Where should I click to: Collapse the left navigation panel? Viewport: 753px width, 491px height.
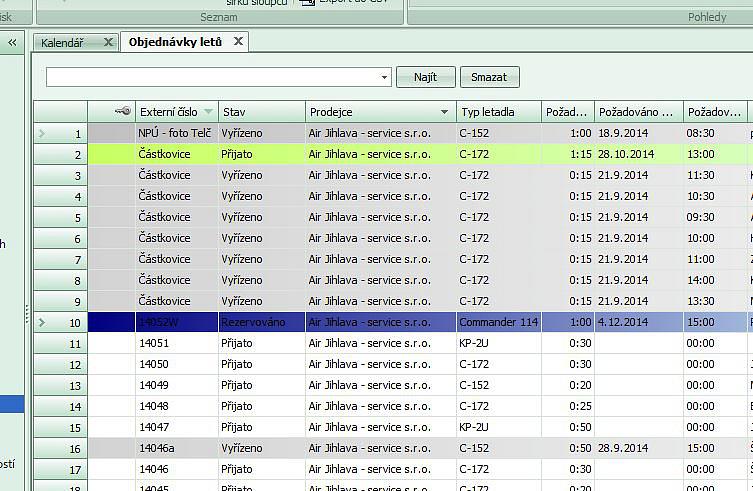point(13,42)
